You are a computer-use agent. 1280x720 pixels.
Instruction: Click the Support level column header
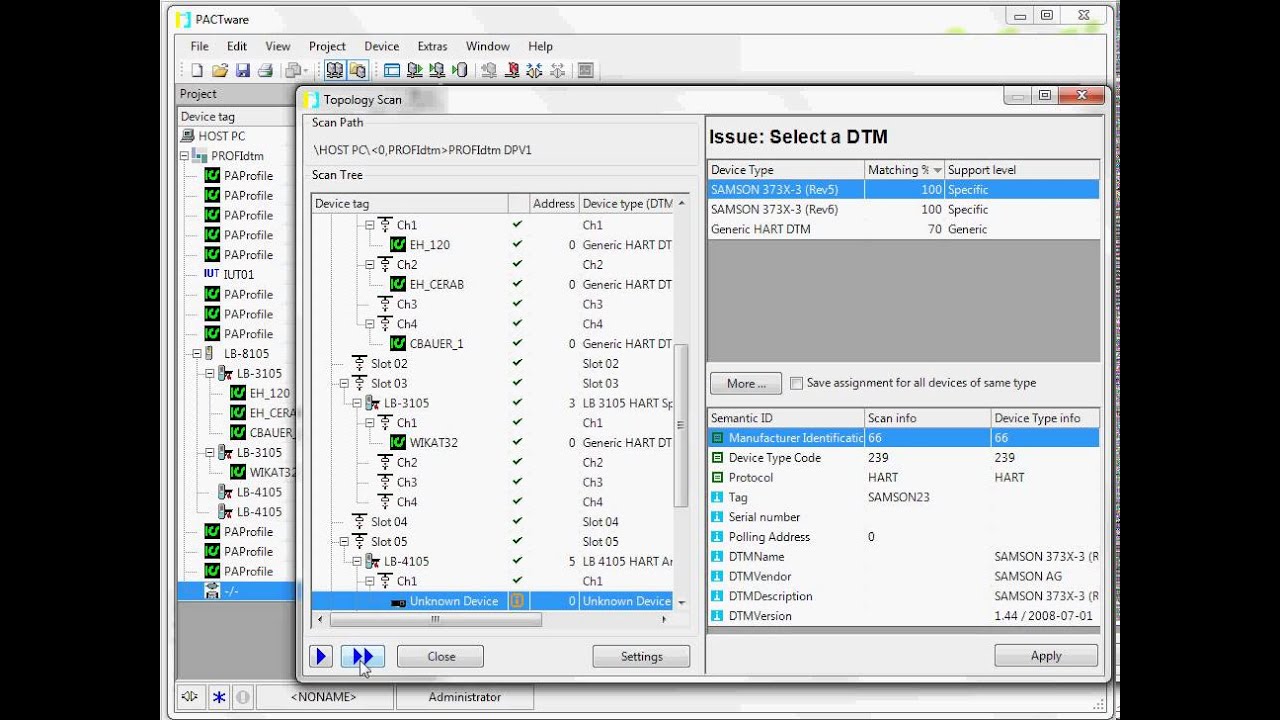1022,170
